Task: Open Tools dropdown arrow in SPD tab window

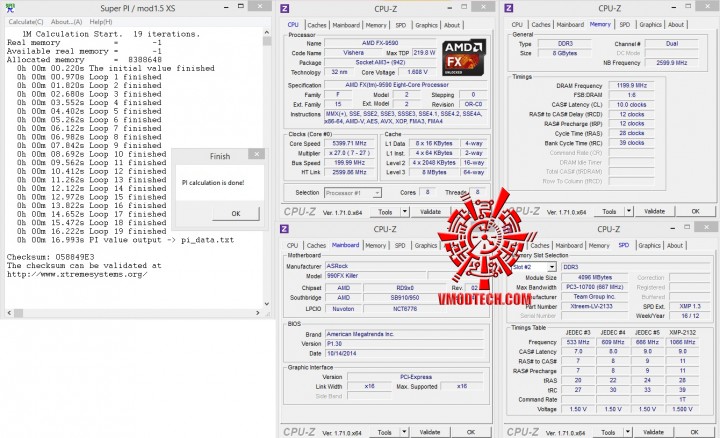Action: 628,432
